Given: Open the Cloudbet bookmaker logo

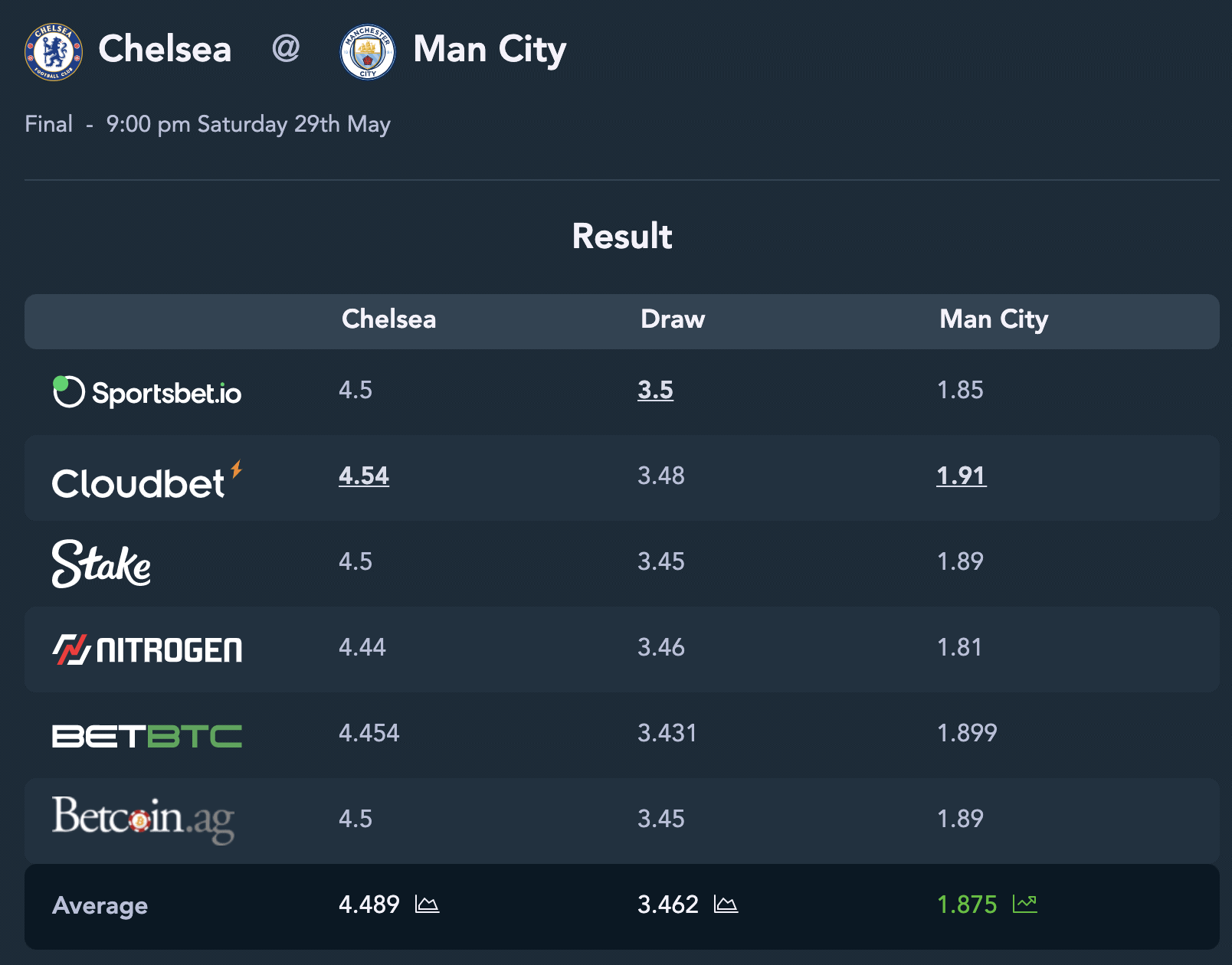Looking at the screenshot, I should point(147,479).
